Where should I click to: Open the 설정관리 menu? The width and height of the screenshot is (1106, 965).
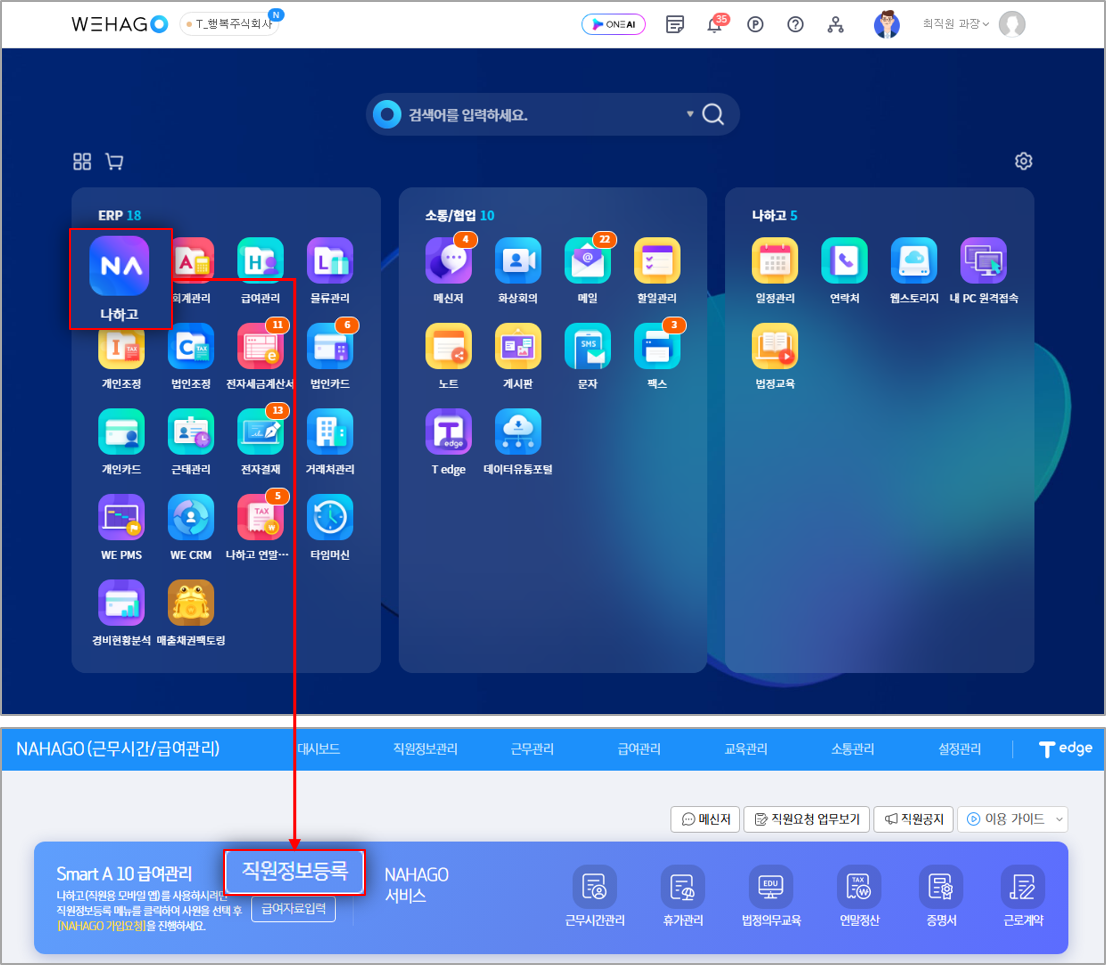click(x=959, y=748)
